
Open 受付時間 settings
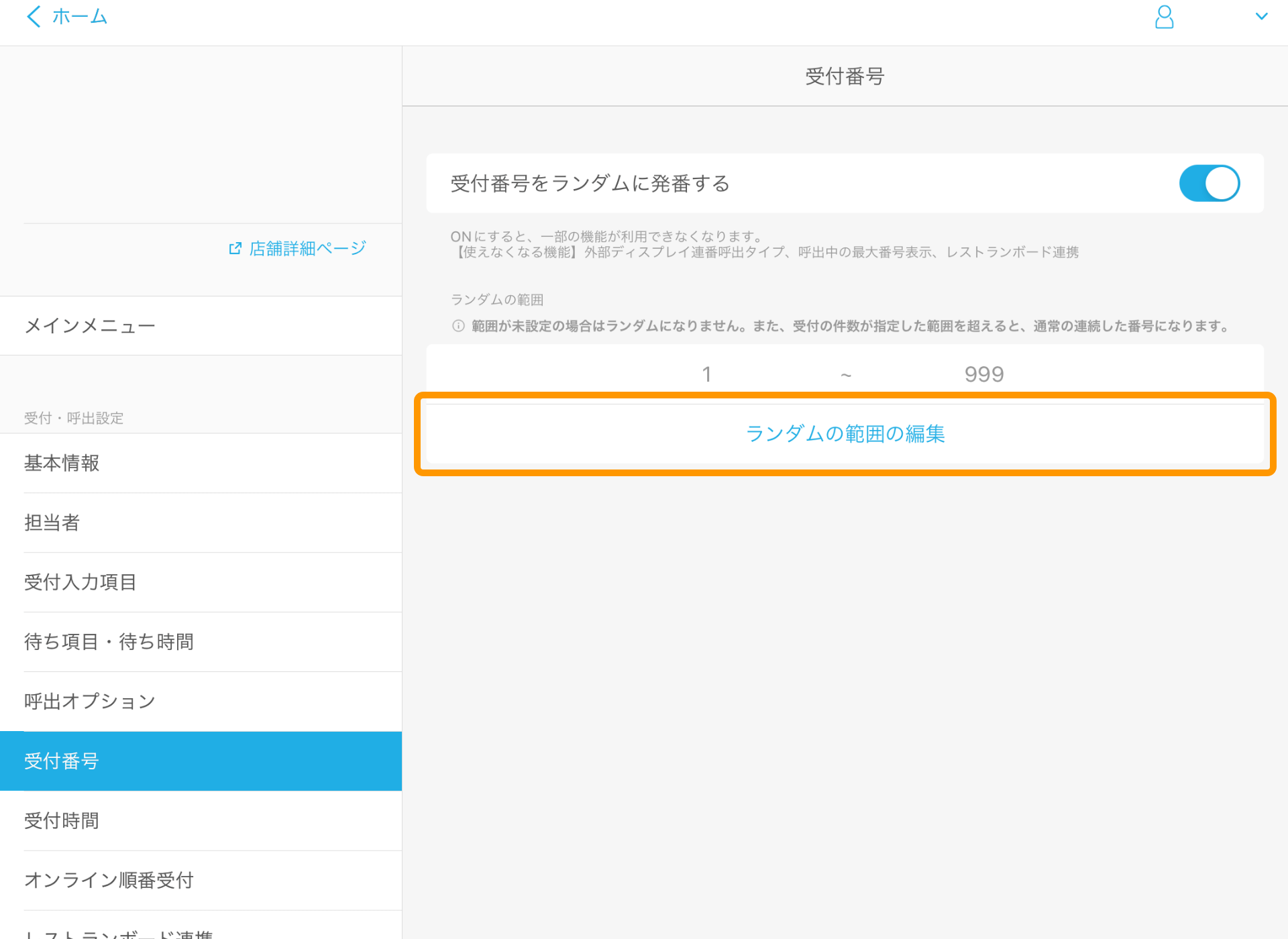pyautogui.click(x=201, y=821)
